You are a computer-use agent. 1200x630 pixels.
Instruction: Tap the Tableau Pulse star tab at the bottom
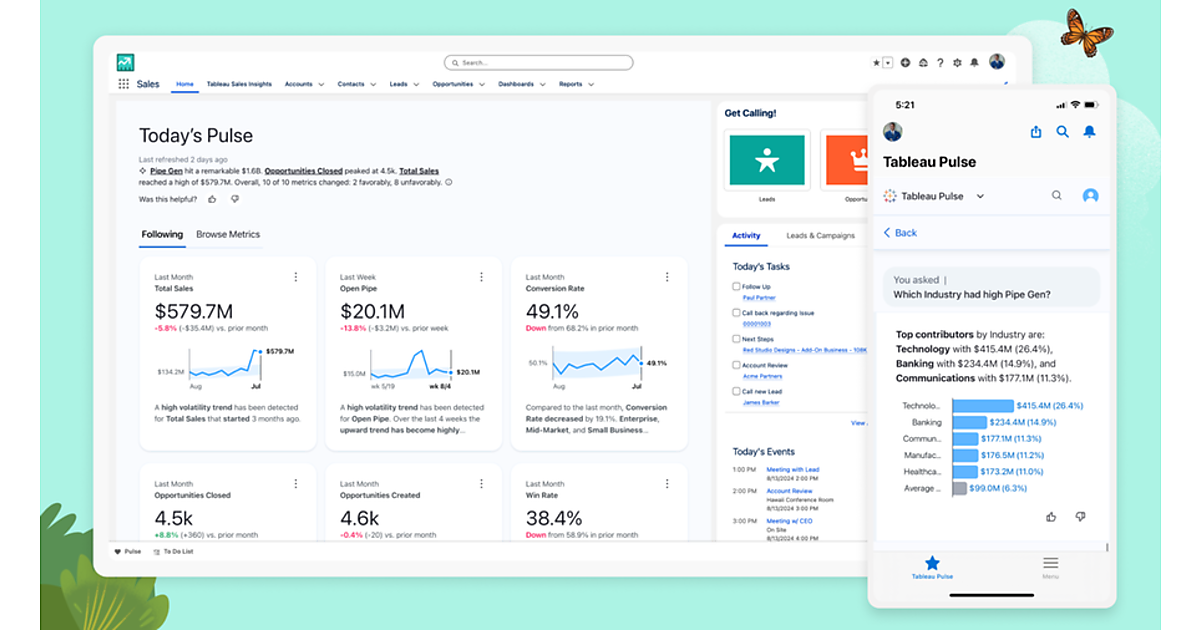pos(932,568)
